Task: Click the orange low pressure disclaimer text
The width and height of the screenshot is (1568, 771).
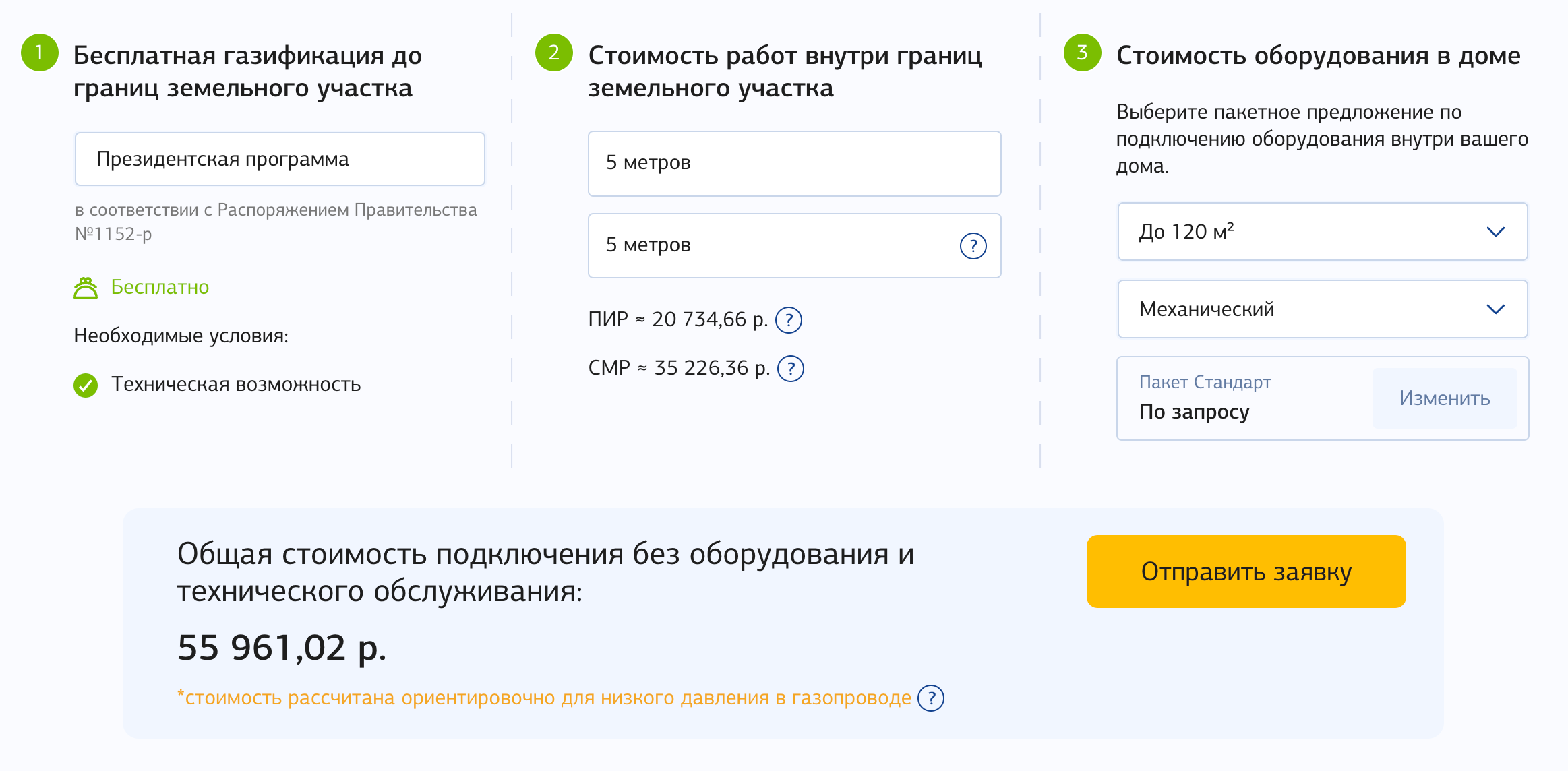Action: pyautogui.click(x=544, y=698)
